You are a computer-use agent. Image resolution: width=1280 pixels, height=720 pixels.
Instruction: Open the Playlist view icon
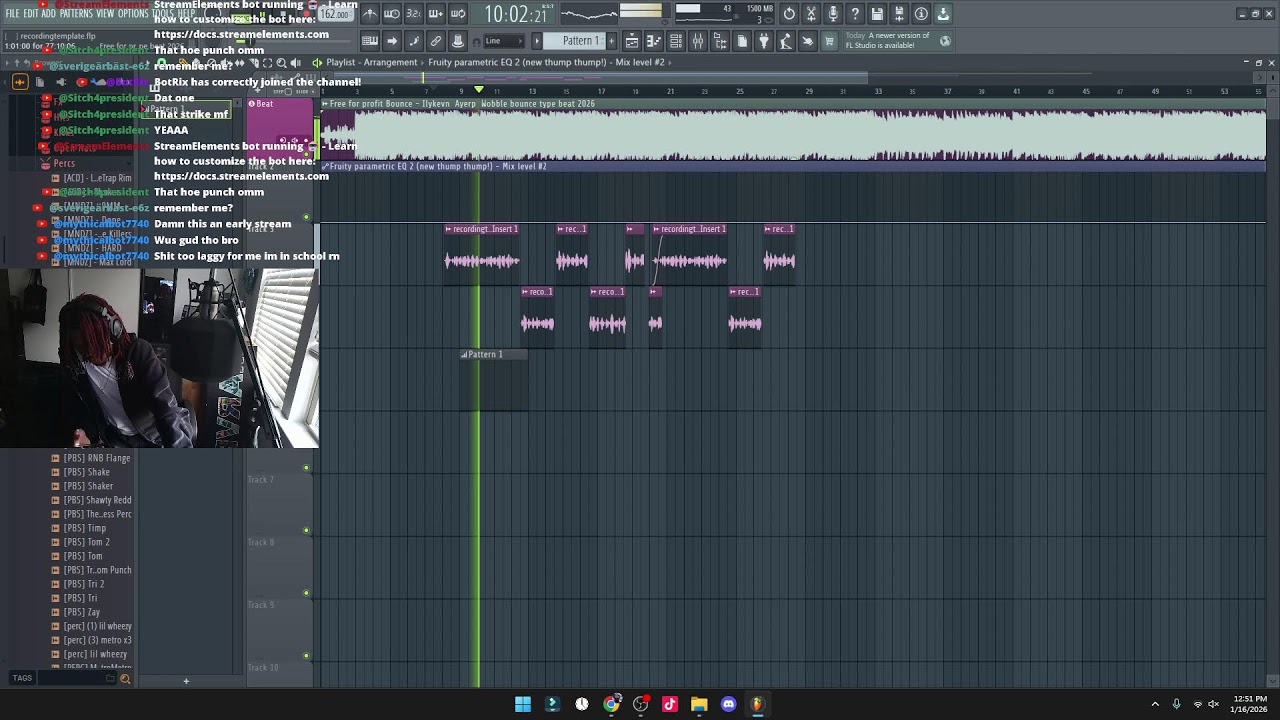(632, 41)
